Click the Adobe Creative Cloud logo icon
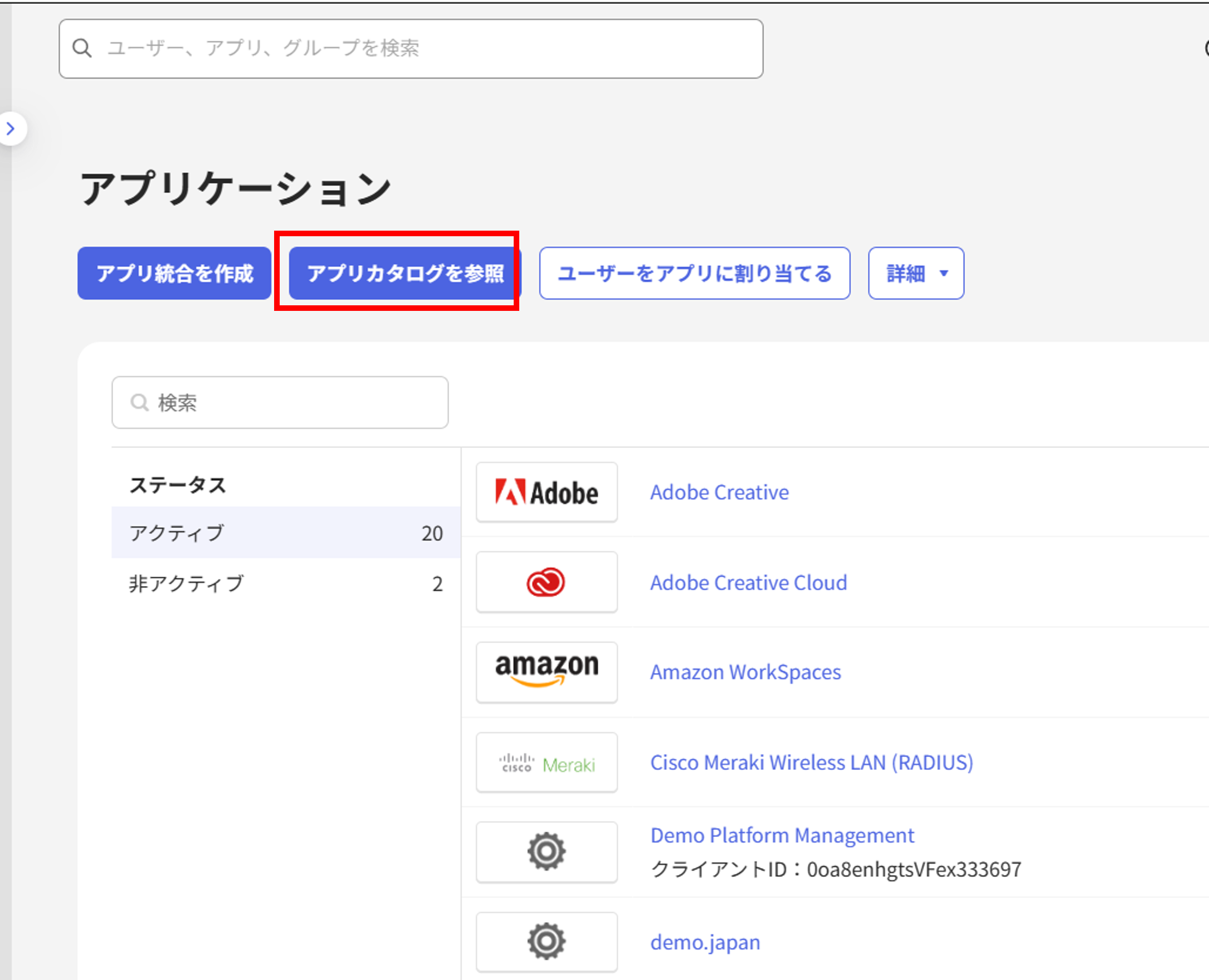 pos(546,582)
